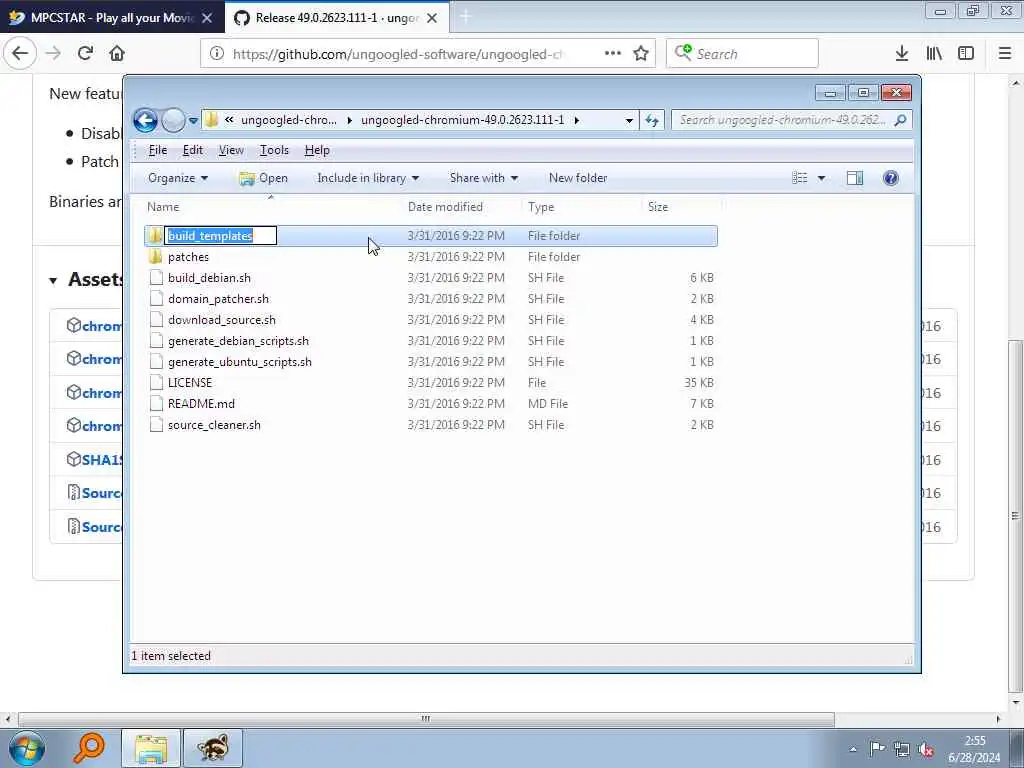Click the ungoogled-chro... breadcrumb segment

289,120
